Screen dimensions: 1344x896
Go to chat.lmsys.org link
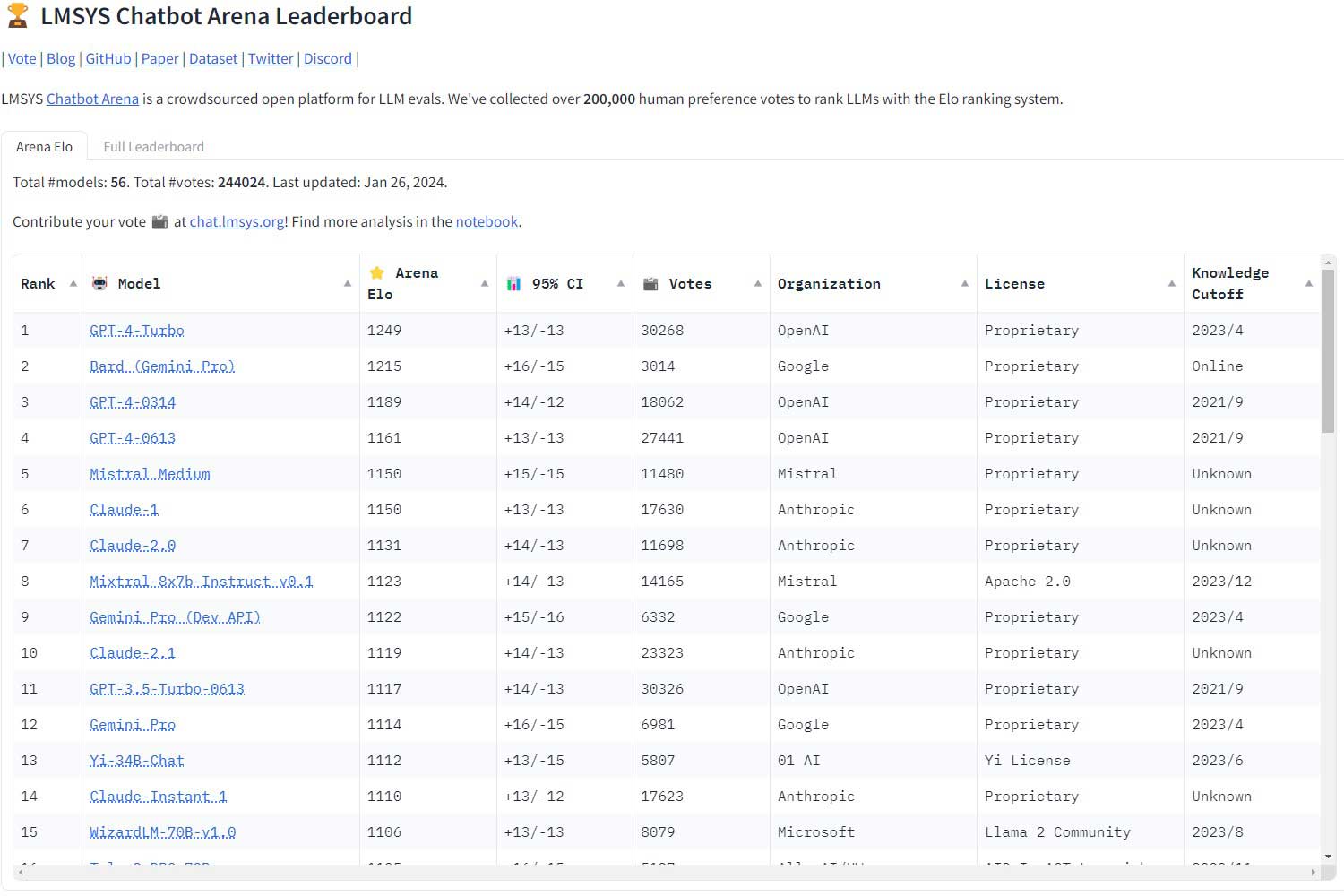click(237, 221)
